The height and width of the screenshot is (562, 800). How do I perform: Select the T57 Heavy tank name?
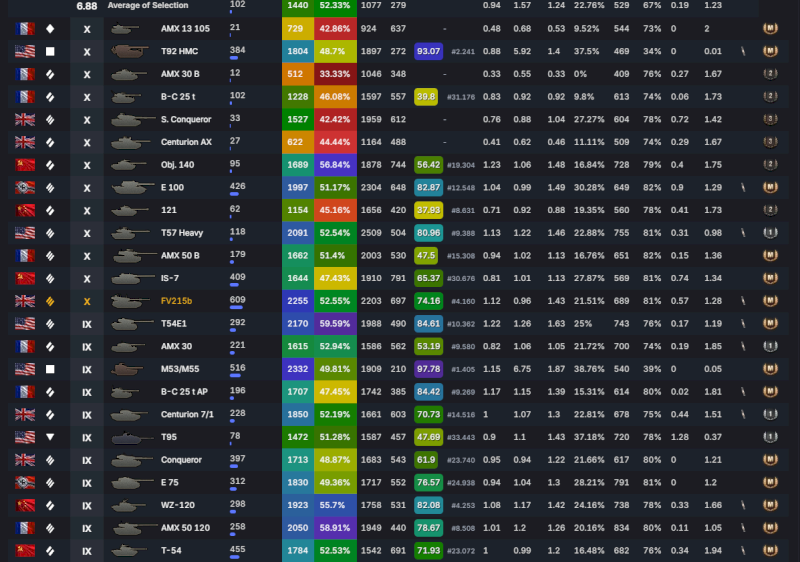pos(182,233)
